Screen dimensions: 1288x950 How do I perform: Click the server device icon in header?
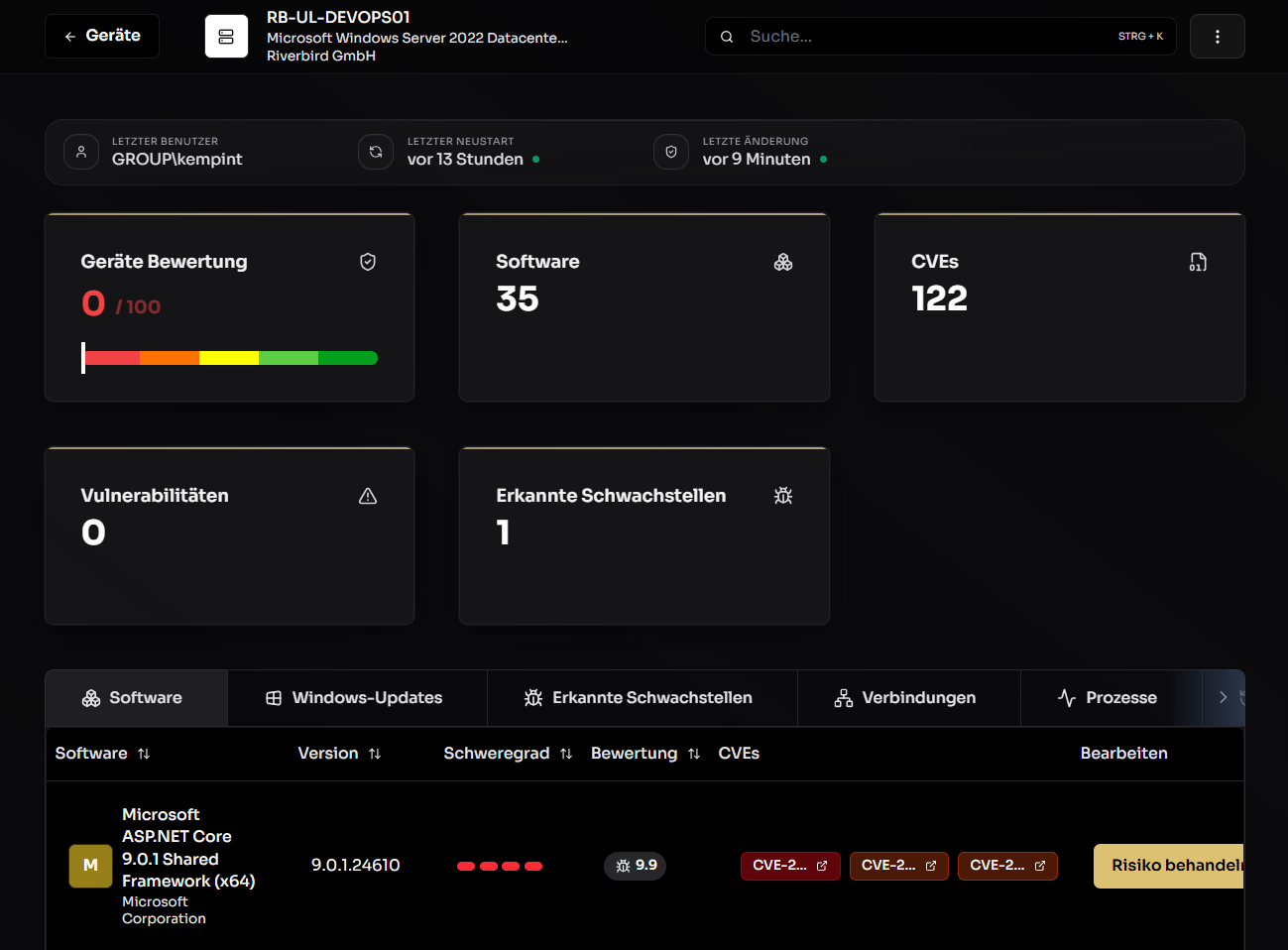(x=226, y=37)
